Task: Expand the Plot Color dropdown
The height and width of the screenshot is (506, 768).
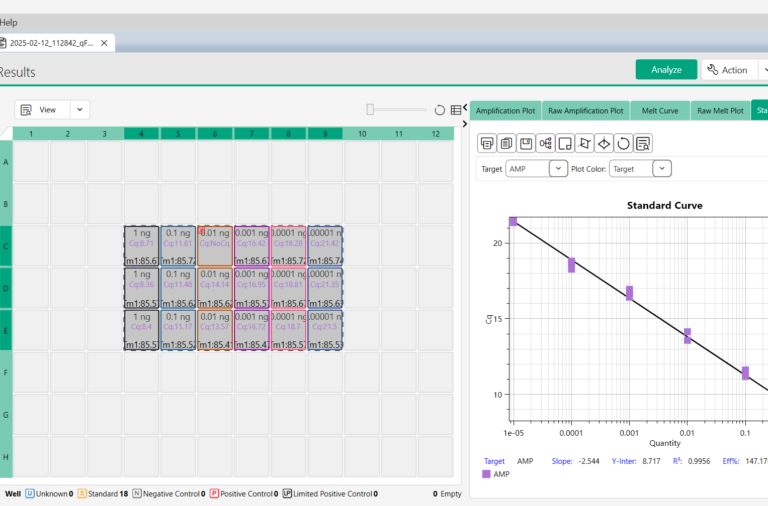Action: coord(662,169)
